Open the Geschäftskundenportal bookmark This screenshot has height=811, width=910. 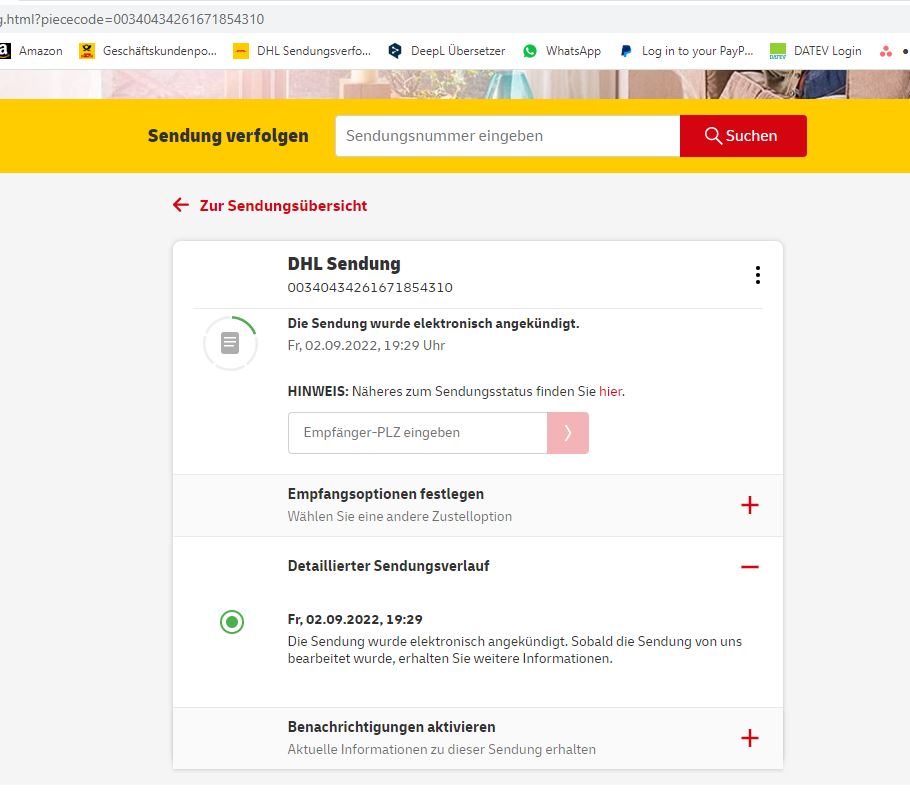148,51
